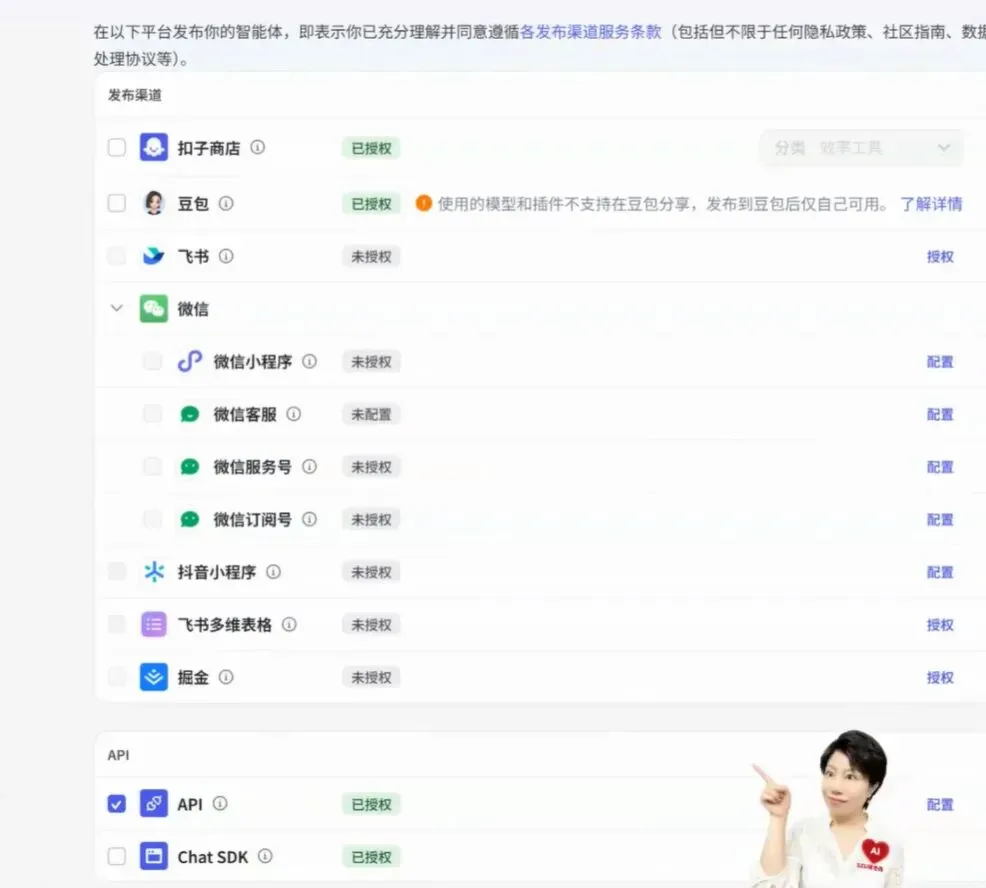
Task: Open info tooltip next to 抖音小程序
Action: pyautogui.click(x=274, y=572)
